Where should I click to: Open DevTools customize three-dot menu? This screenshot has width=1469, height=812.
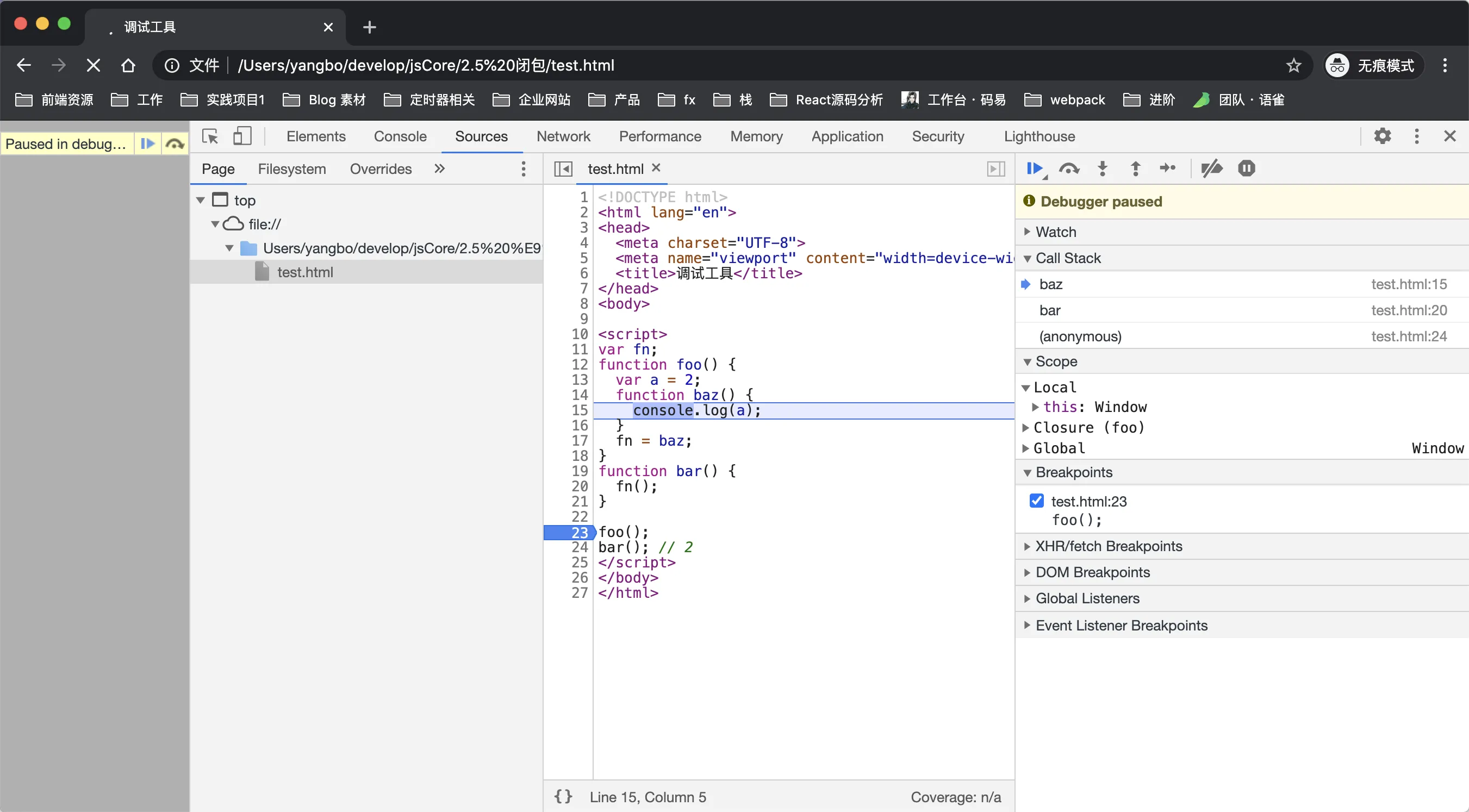click(x=1417, y=136)
